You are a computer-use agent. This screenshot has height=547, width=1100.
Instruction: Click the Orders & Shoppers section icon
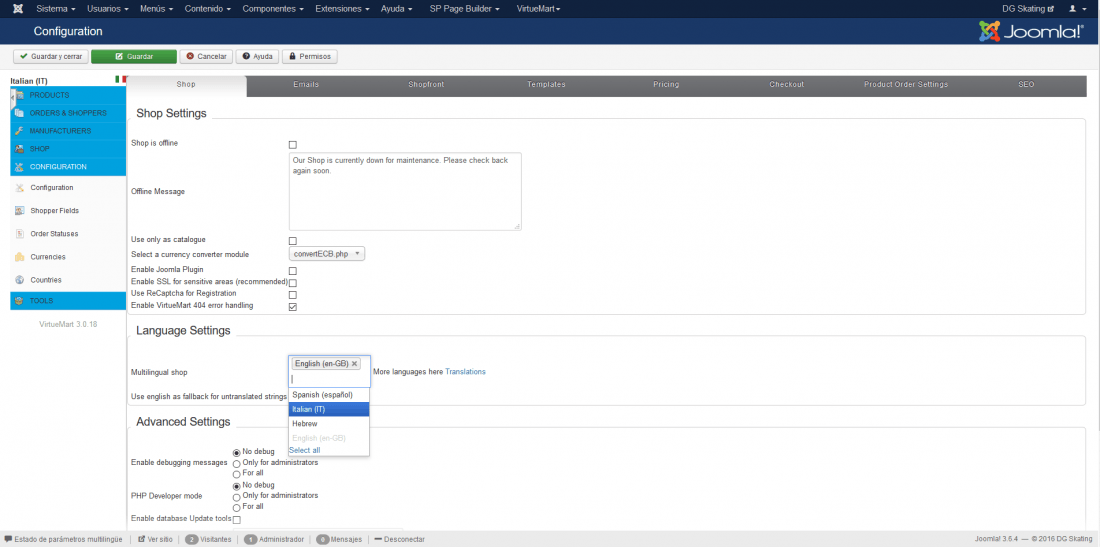point(20,113)
